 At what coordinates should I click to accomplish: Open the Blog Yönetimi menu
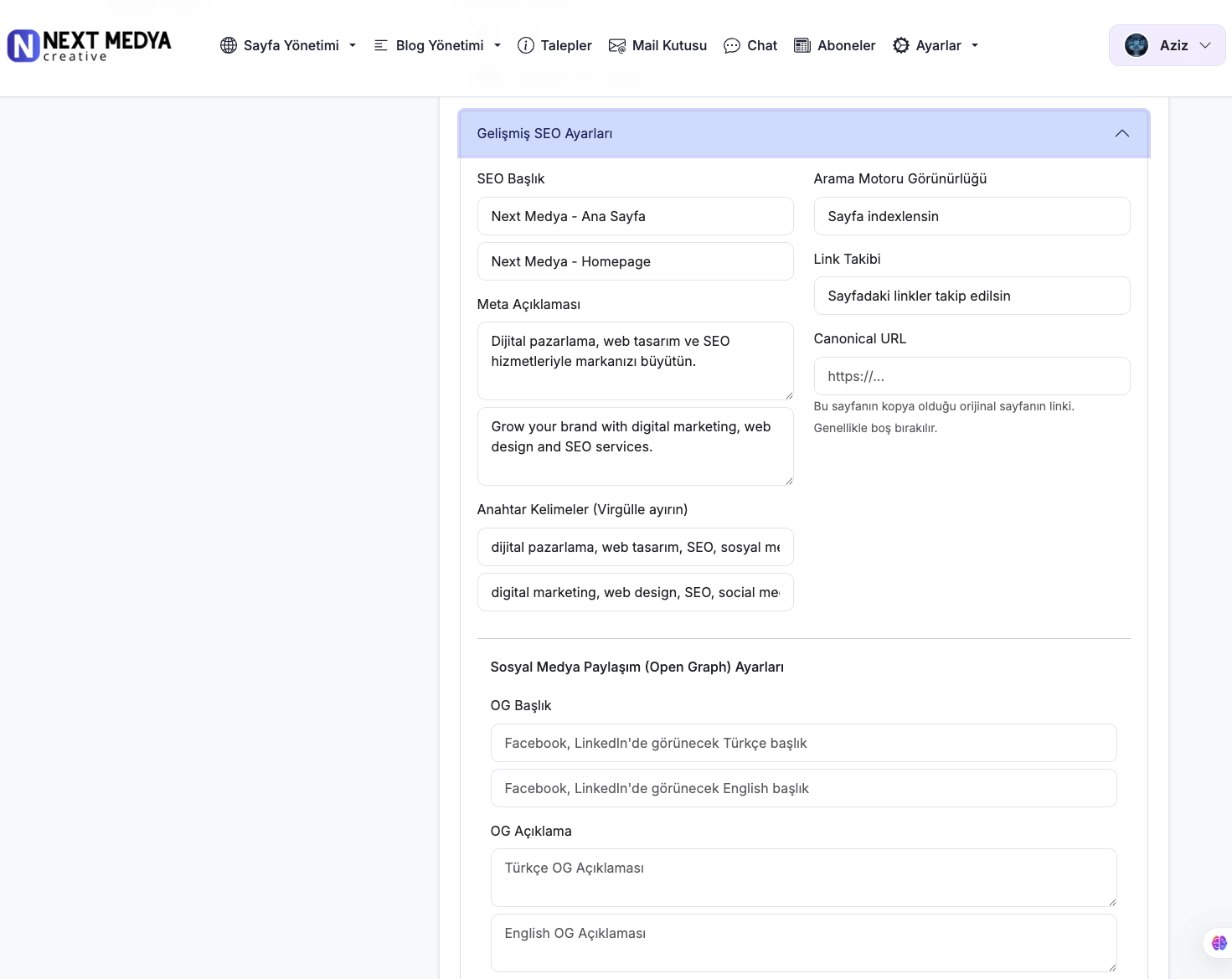click(x=439, y=45)
